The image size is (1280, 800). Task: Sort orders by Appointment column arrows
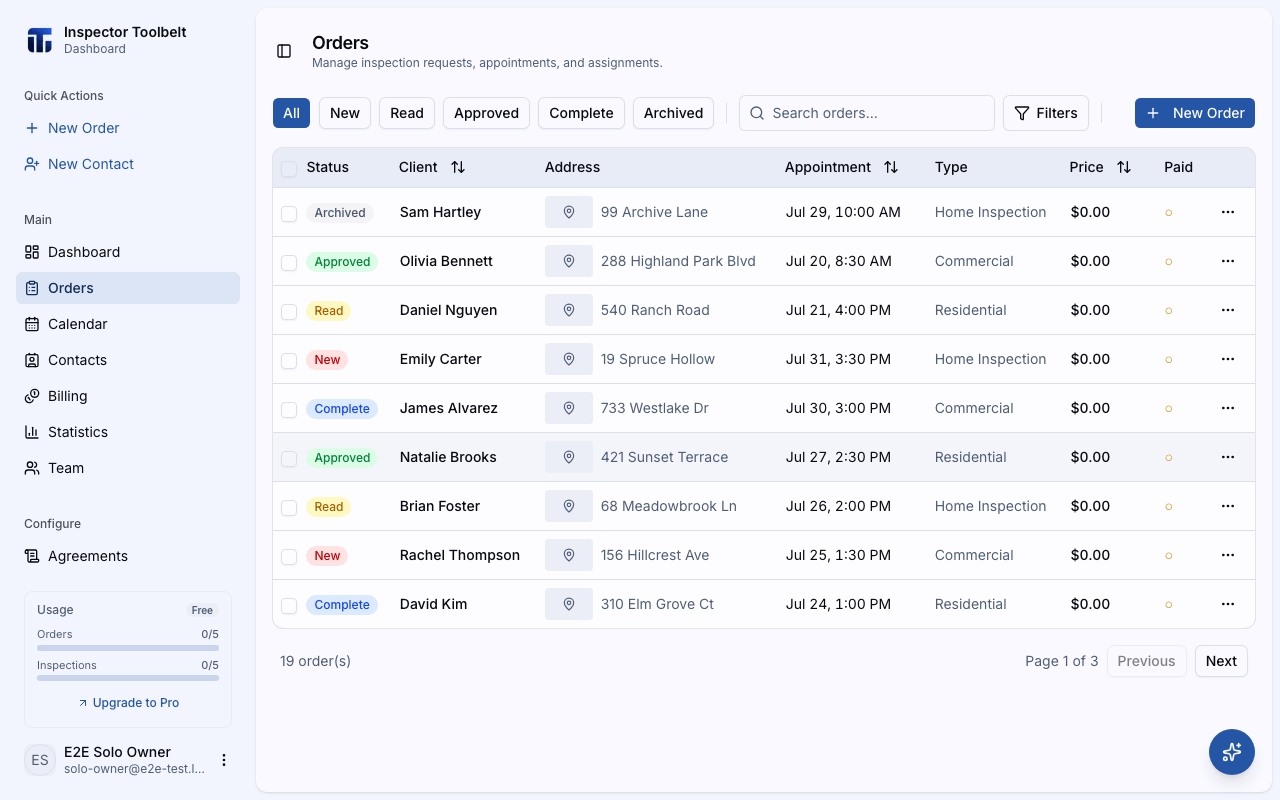[x=891, y=167]
